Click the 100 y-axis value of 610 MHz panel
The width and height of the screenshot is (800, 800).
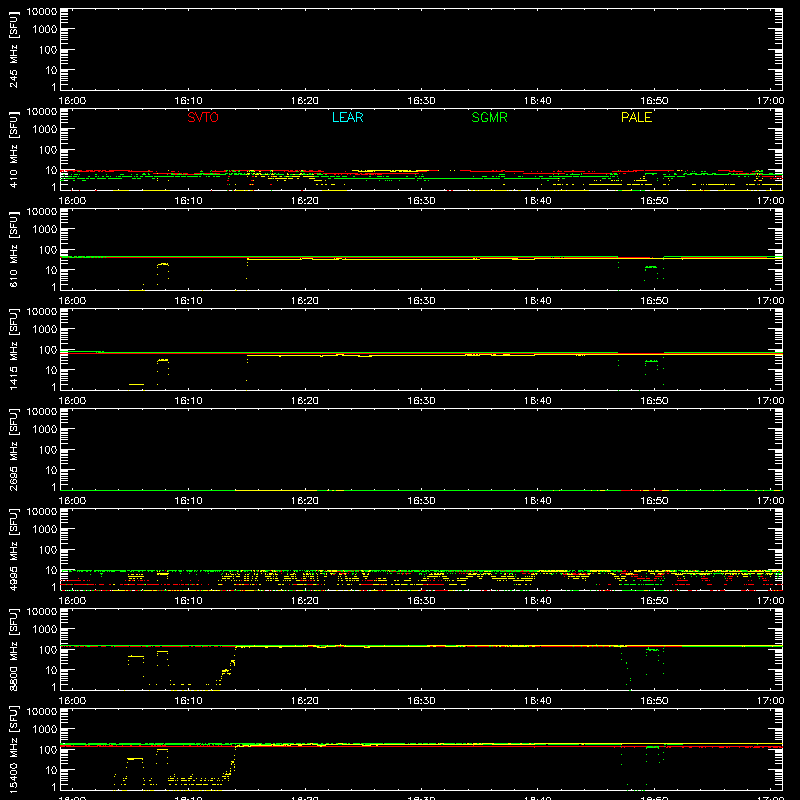48,250
